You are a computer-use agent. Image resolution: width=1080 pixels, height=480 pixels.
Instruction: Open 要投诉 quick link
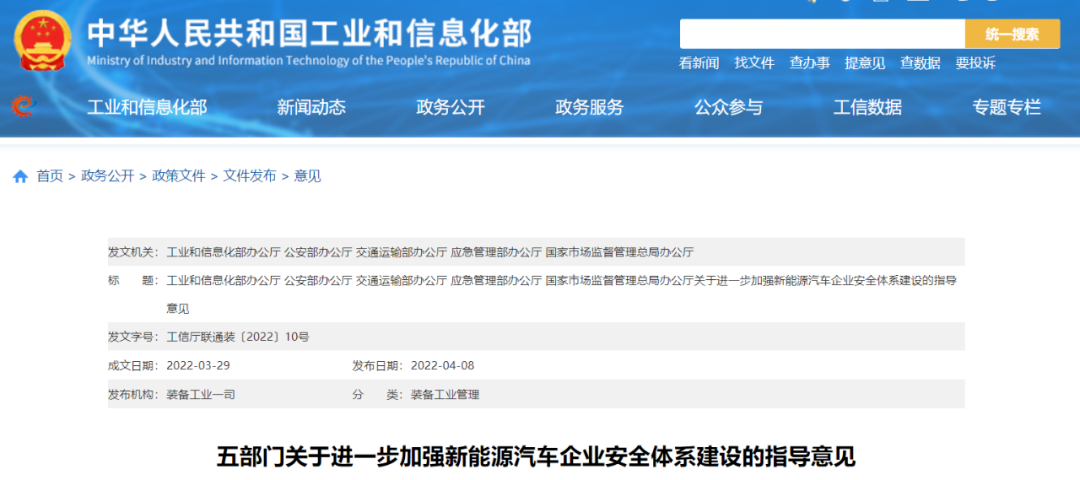(975, 63)
